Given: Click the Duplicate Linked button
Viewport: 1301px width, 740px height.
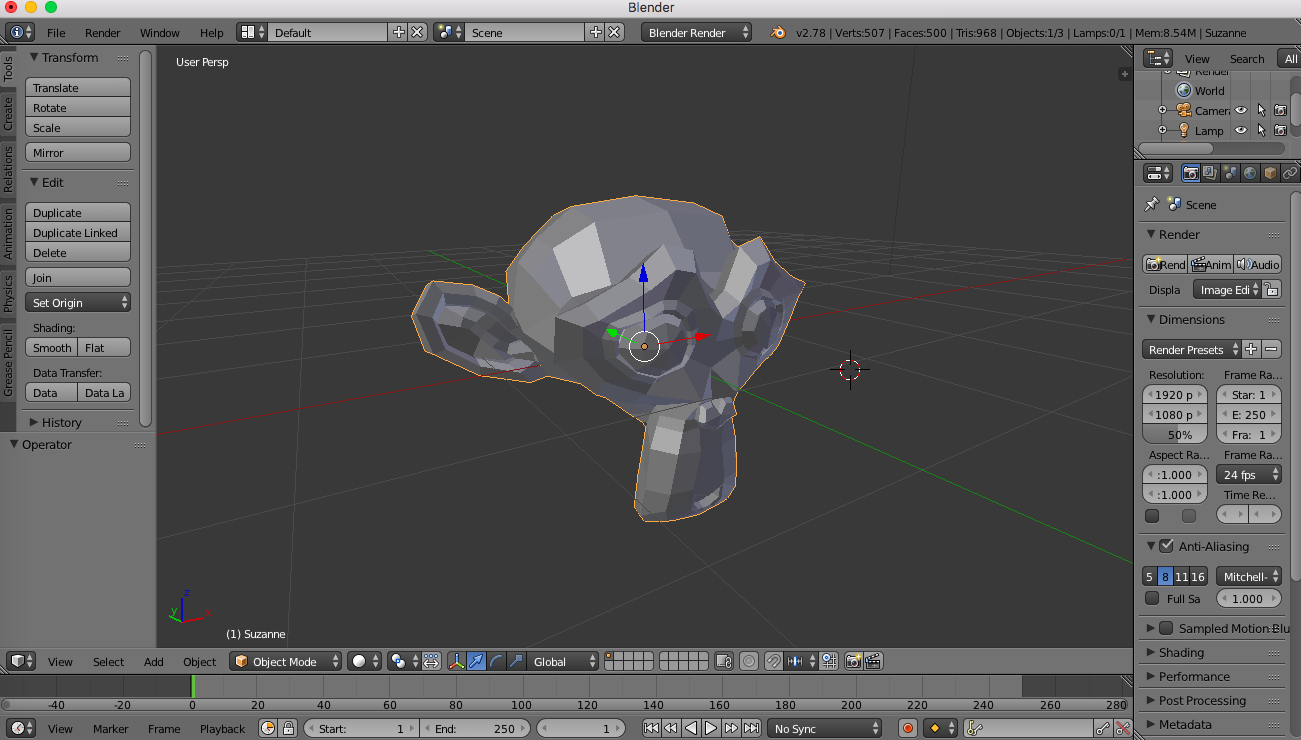Looking at the screenshot, I should (78, 233).
